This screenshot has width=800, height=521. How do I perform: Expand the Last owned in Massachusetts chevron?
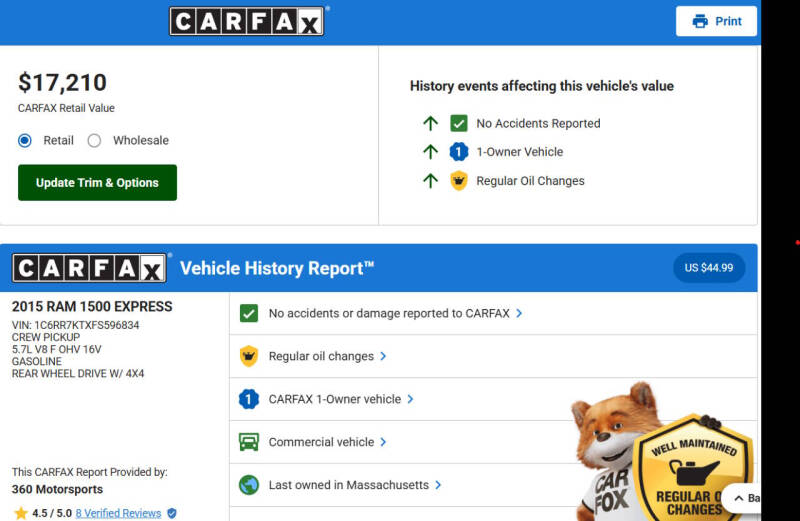[x=438, y=485]
